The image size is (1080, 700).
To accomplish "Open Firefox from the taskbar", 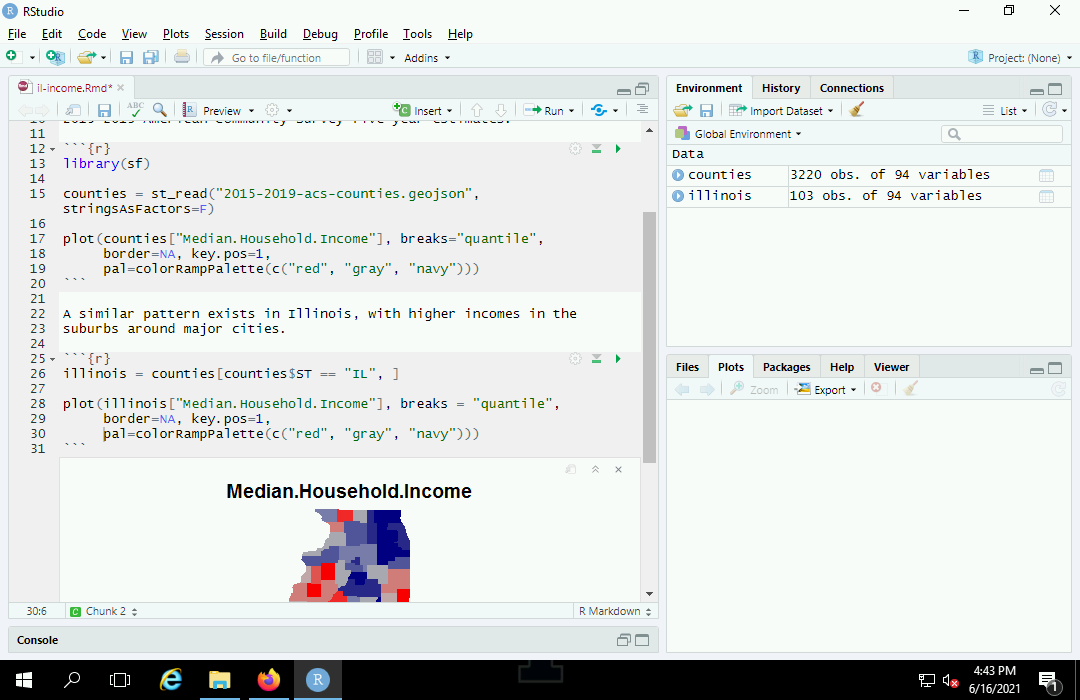I will (x=268, y=680).
